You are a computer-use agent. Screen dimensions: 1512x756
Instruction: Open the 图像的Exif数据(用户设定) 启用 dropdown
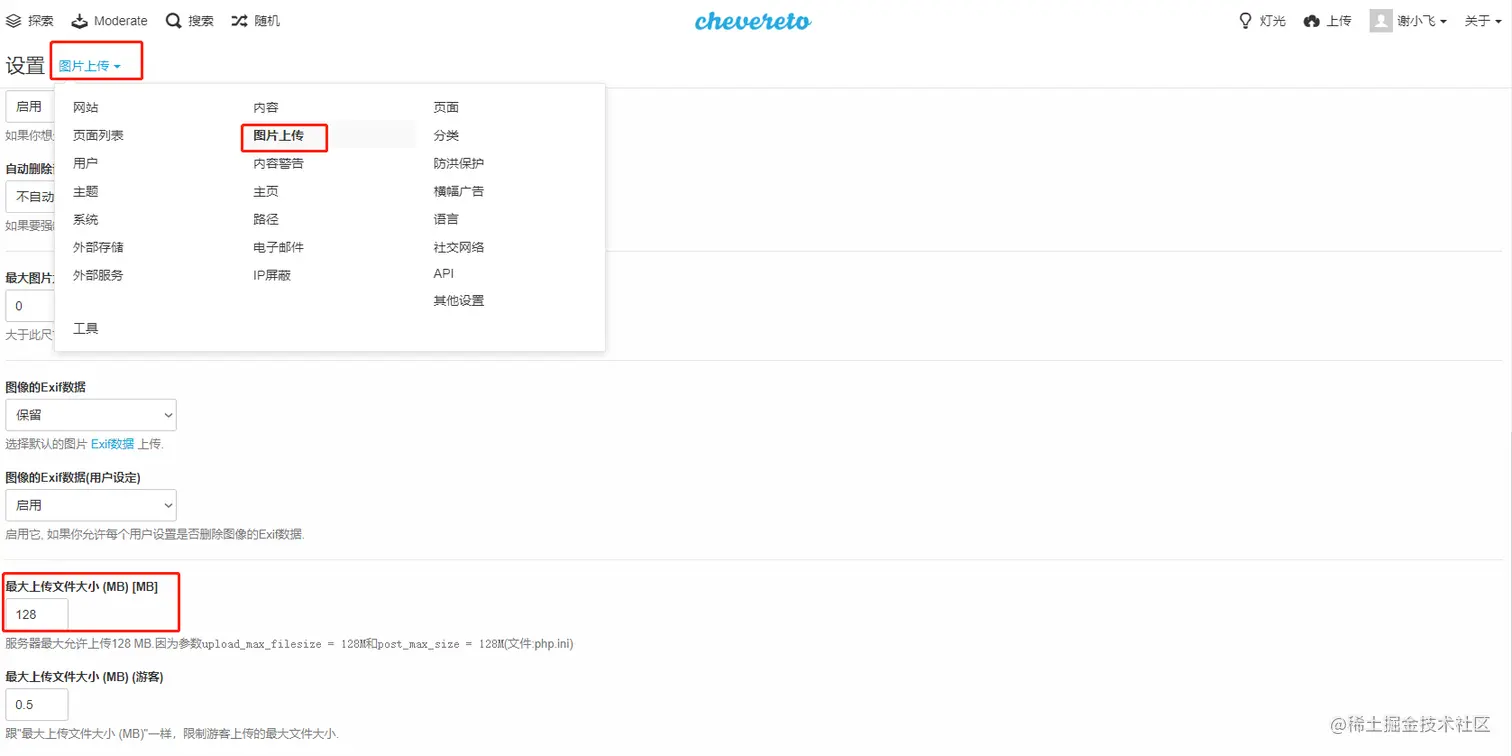[91, 504]
